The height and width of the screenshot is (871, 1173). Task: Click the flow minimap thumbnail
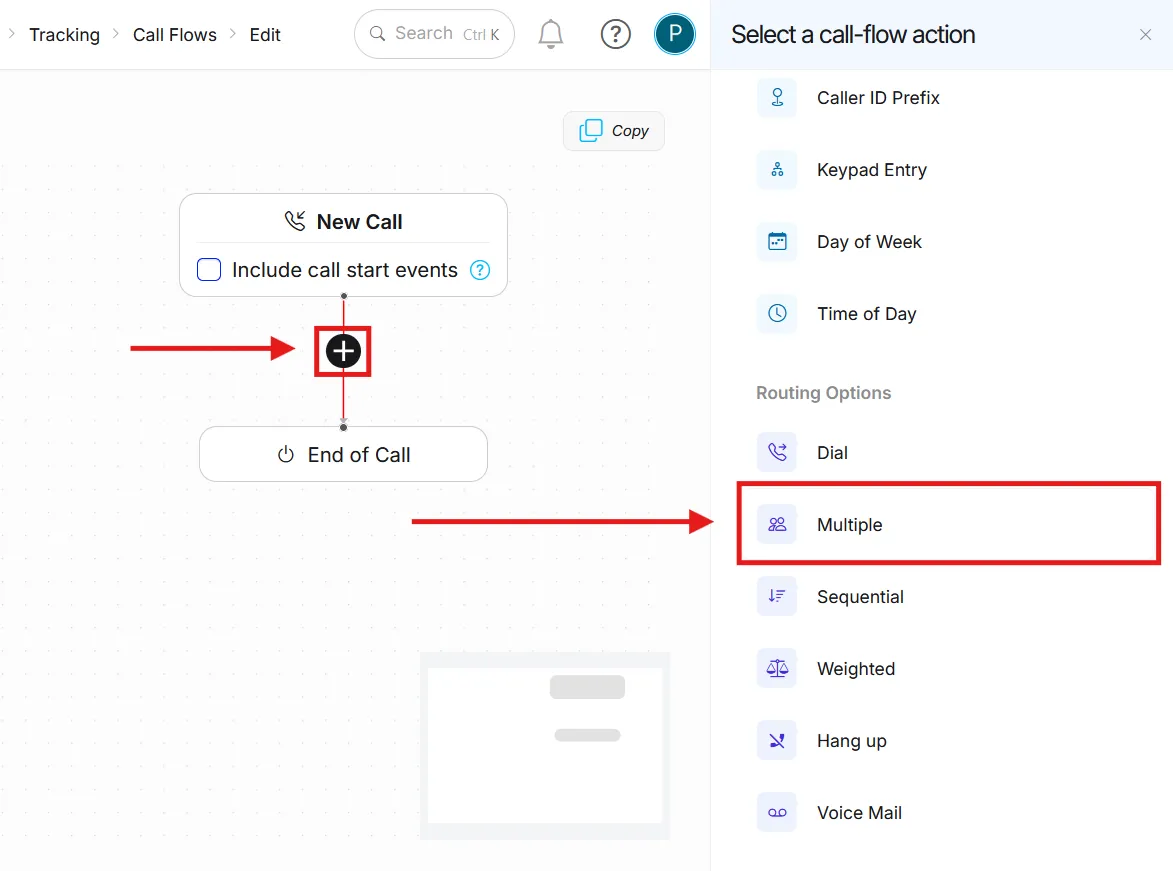point(545,745)
